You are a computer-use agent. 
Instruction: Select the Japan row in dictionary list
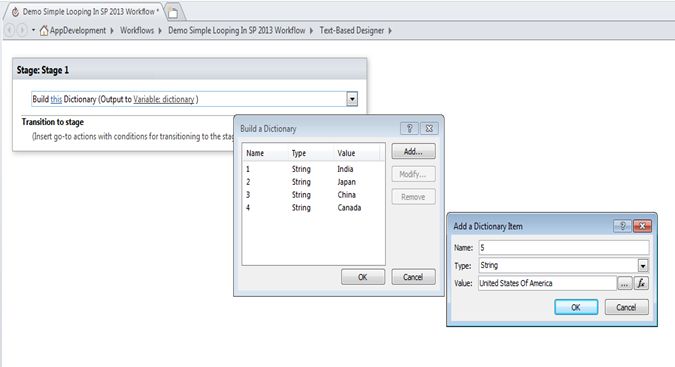click(x=313, y=182)
